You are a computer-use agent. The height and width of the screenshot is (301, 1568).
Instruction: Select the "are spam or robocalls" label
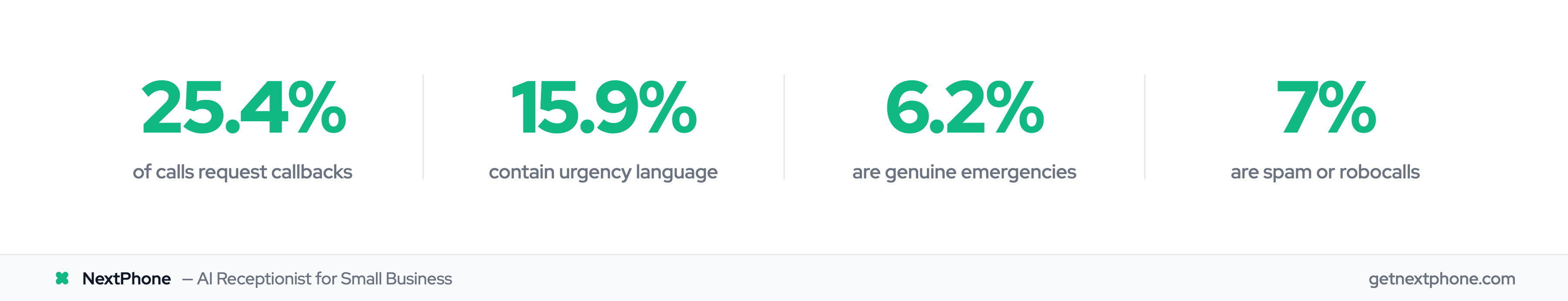pyautogui.click(x=1325, y=172)
